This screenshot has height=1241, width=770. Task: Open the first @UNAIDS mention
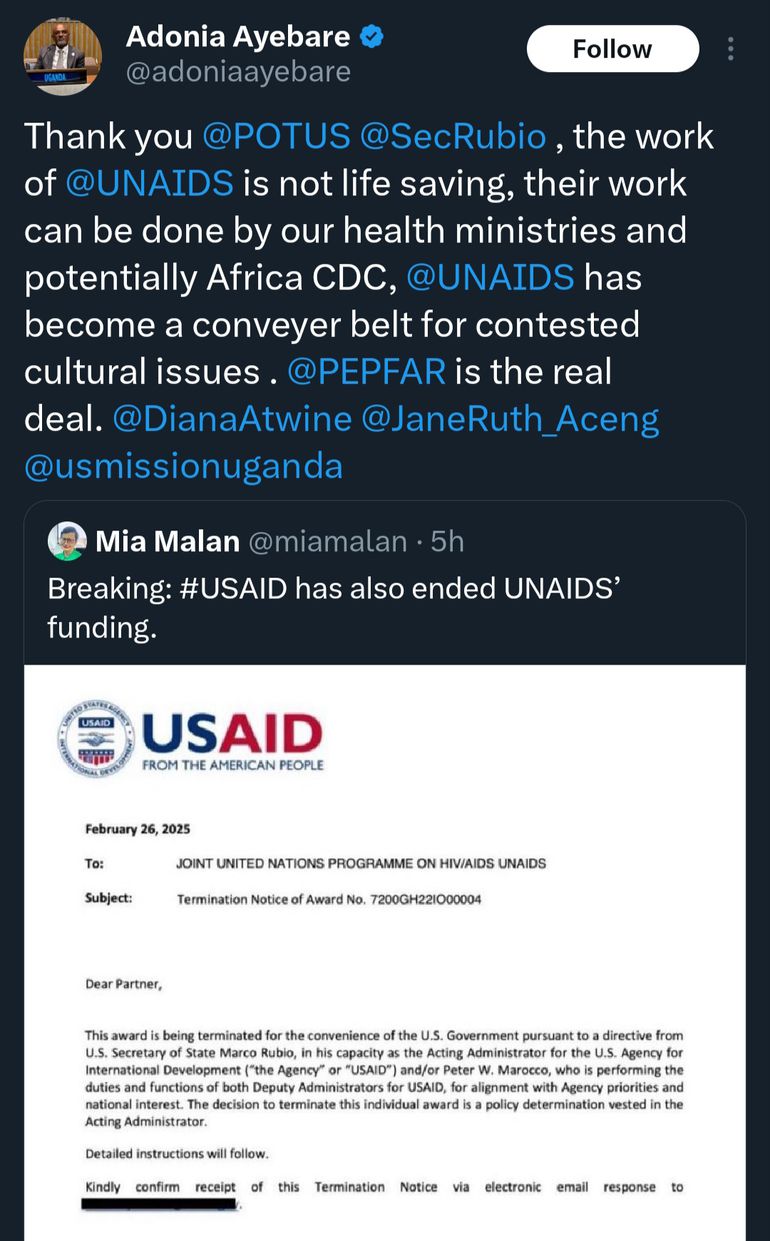coord(149,183)
